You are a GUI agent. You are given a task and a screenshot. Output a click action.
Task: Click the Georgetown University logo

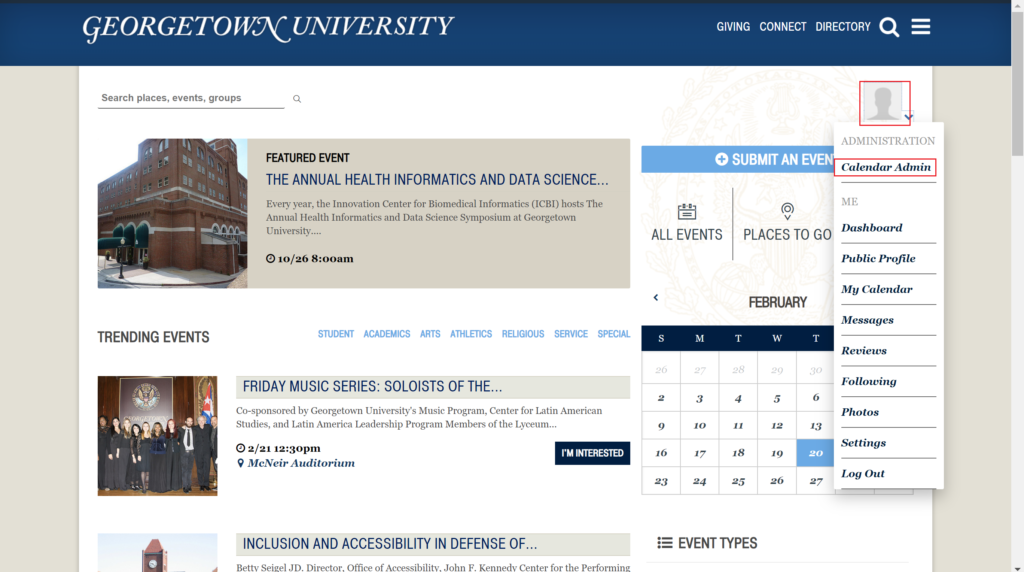point(267,27)
